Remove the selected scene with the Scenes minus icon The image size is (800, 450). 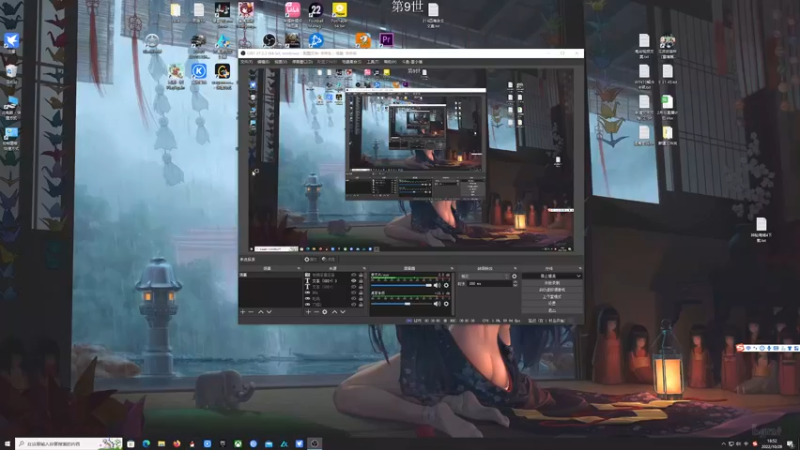[x=251, y=312]
